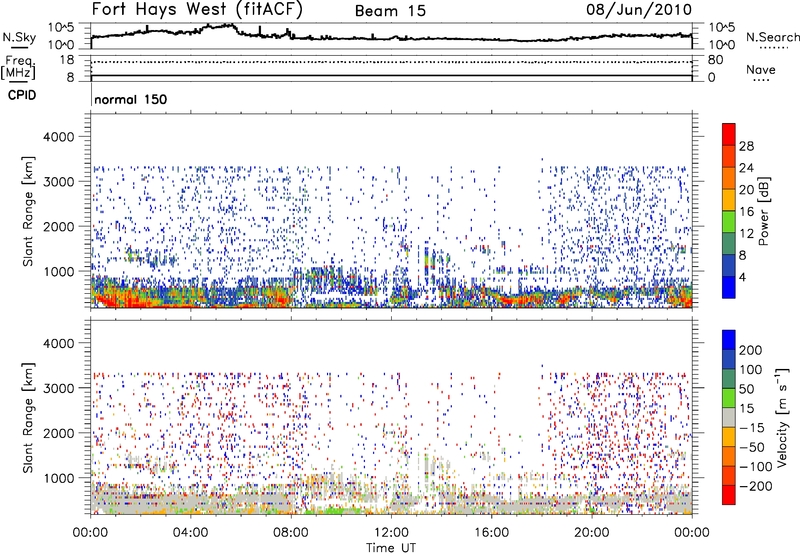800x554 pixels.
Task: Select the 'N.Search' legend label
Action: point(772,37)
